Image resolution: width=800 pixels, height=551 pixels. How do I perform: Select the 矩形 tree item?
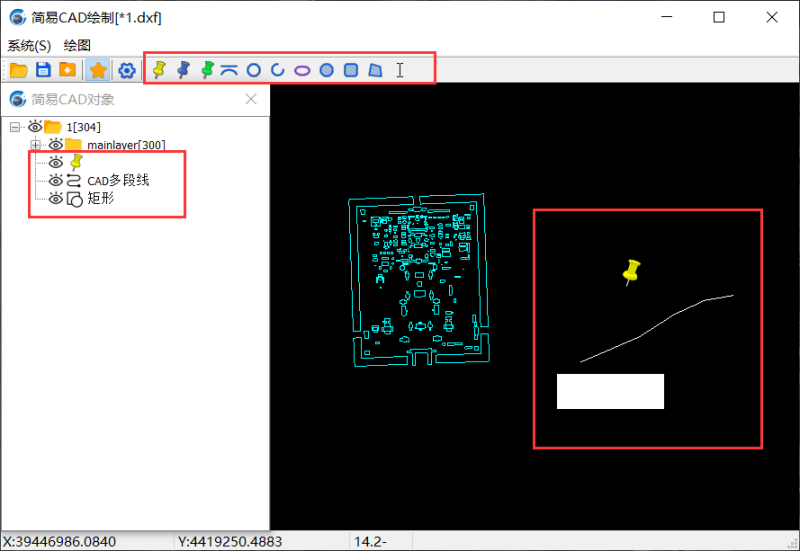coord(101,198)
